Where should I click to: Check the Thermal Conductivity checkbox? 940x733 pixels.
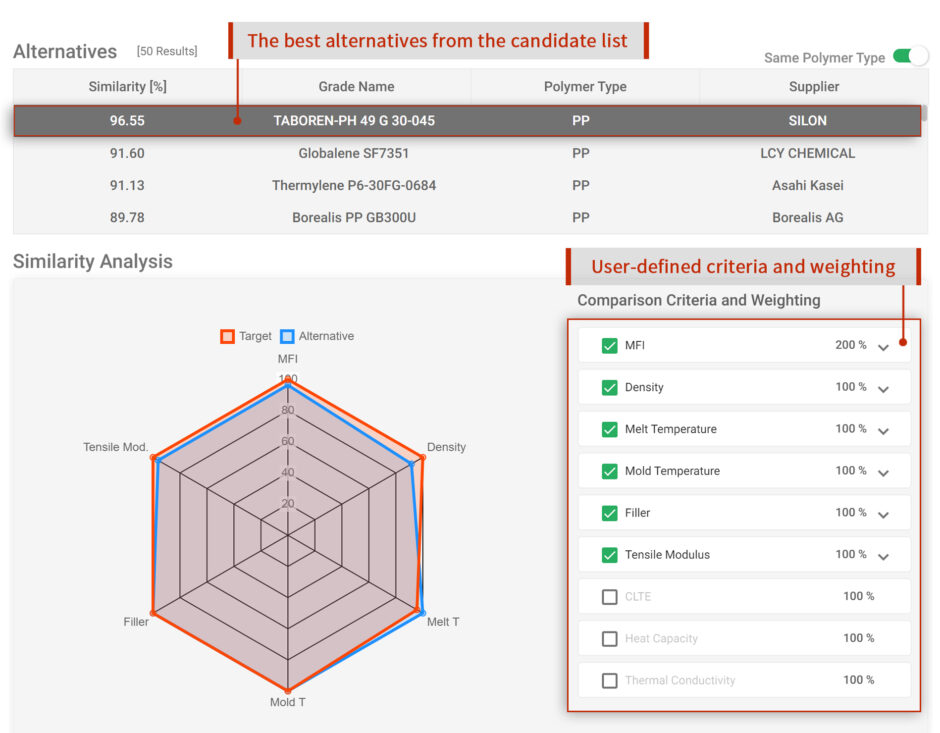click(x=609, y=681)
